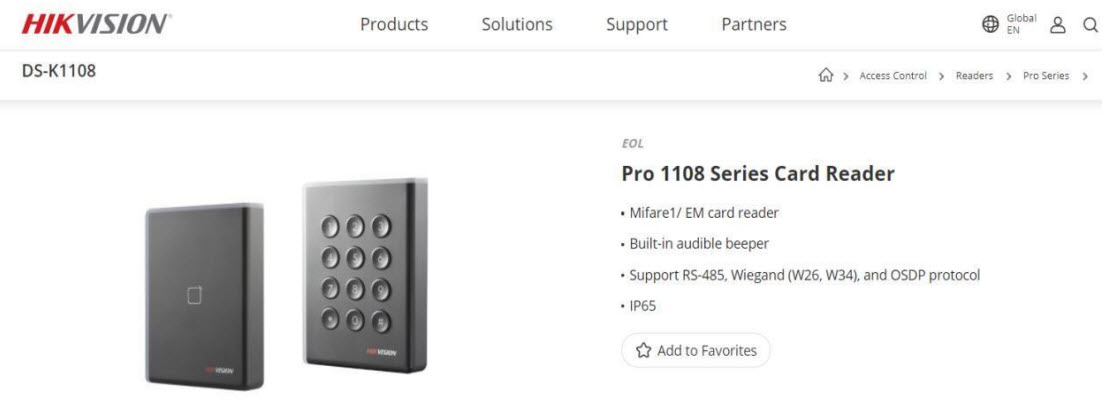1104x407 pixels.
Task: Click the chevron after Access Control
Action: tap(942, 76)
